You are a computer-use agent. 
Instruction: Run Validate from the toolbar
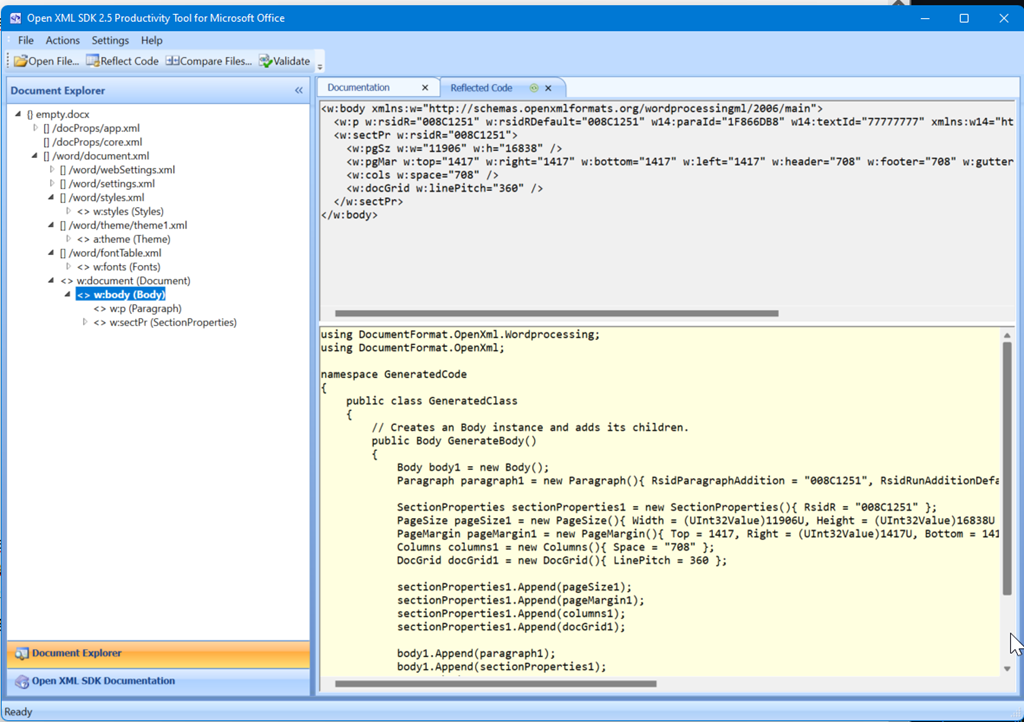[284, 61]
